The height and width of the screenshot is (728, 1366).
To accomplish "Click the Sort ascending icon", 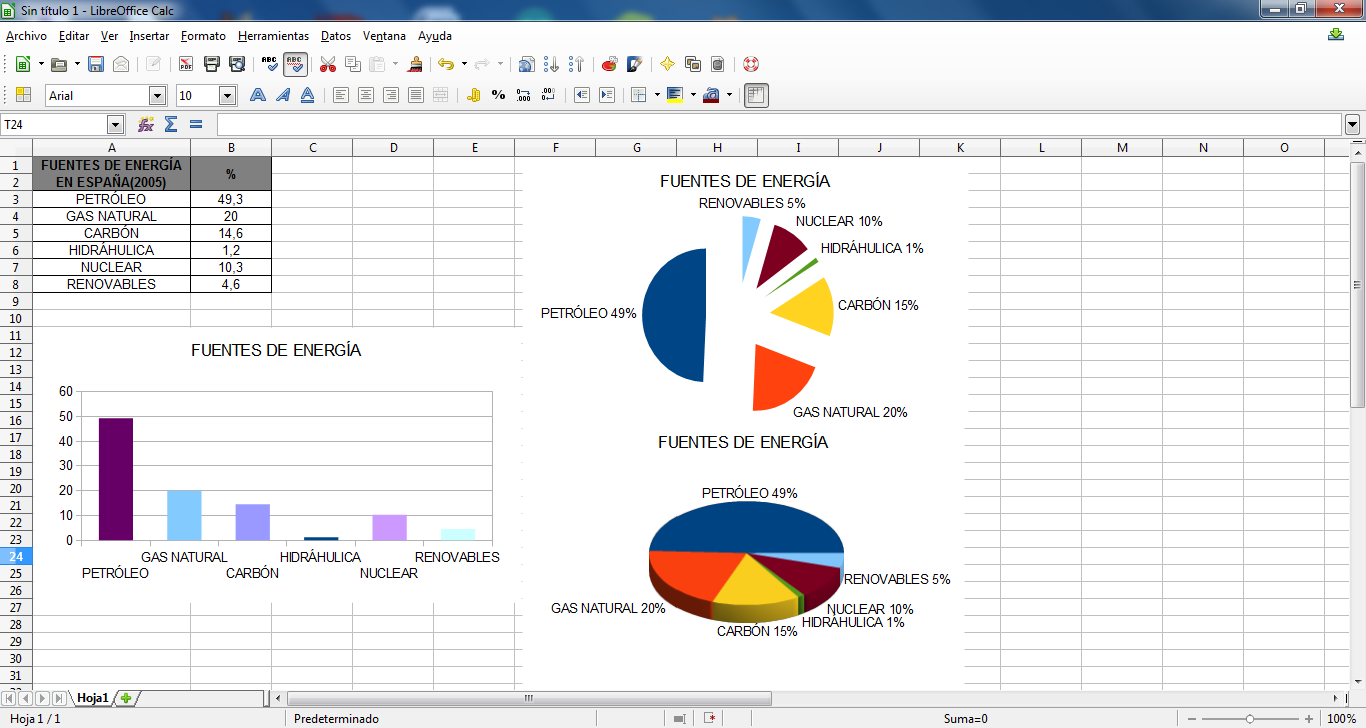I will coord(551,64).
